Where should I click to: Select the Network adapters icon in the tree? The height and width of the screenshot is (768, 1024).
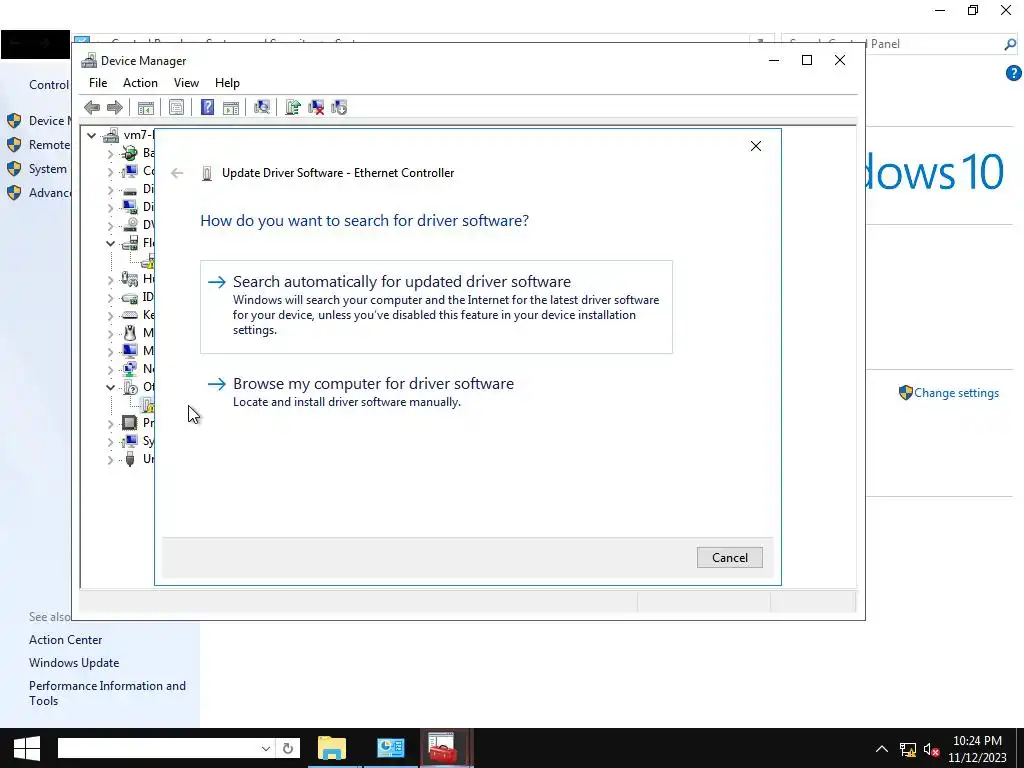click(x=130, y=368)
